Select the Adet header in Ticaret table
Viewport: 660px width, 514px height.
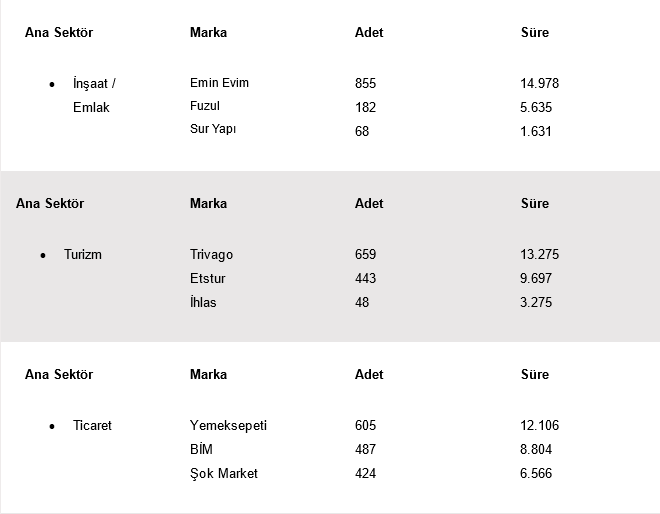(x=369, y=374)
